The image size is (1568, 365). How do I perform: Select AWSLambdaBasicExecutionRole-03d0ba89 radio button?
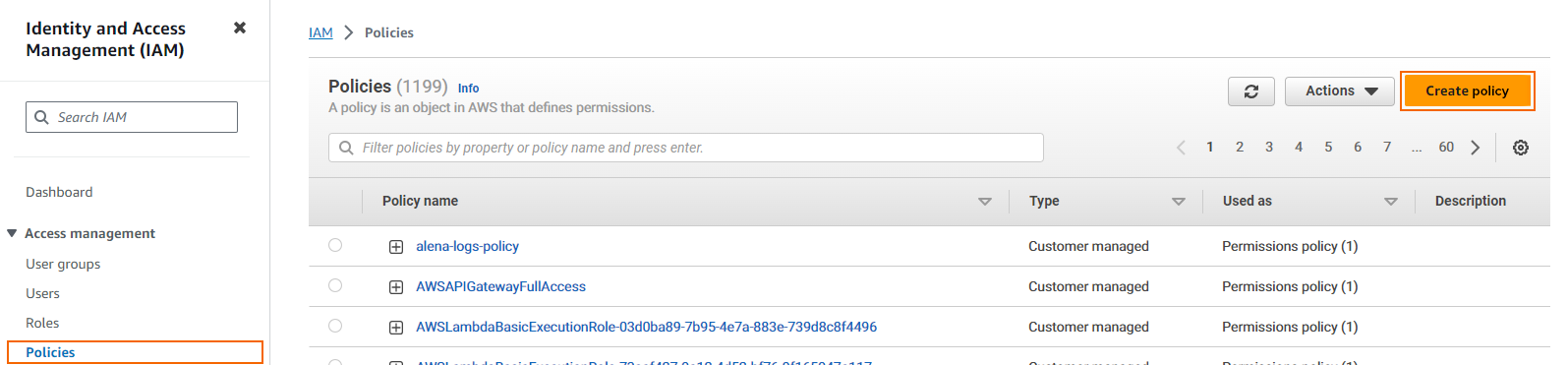coord(335,326)
